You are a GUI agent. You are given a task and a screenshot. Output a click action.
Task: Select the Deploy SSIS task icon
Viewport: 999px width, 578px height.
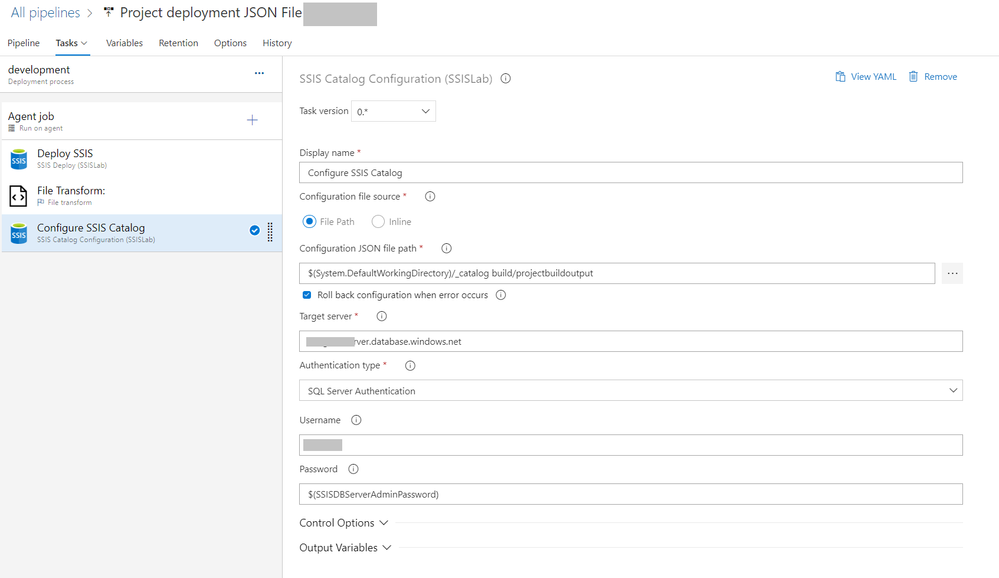[17, 159]
